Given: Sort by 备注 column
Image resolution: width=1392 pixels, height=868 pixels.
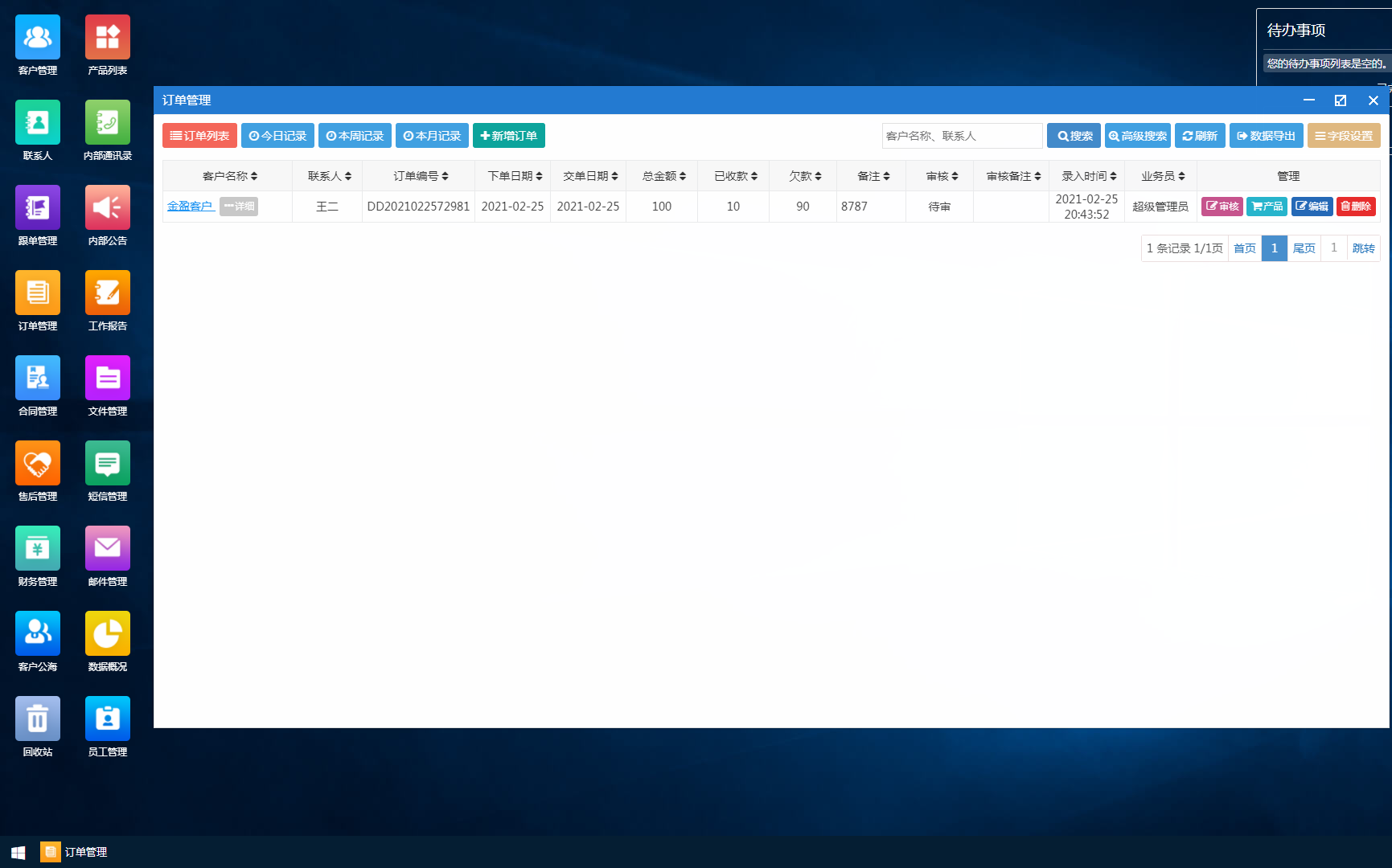Looking at the screenshot, I should [873, 176].
